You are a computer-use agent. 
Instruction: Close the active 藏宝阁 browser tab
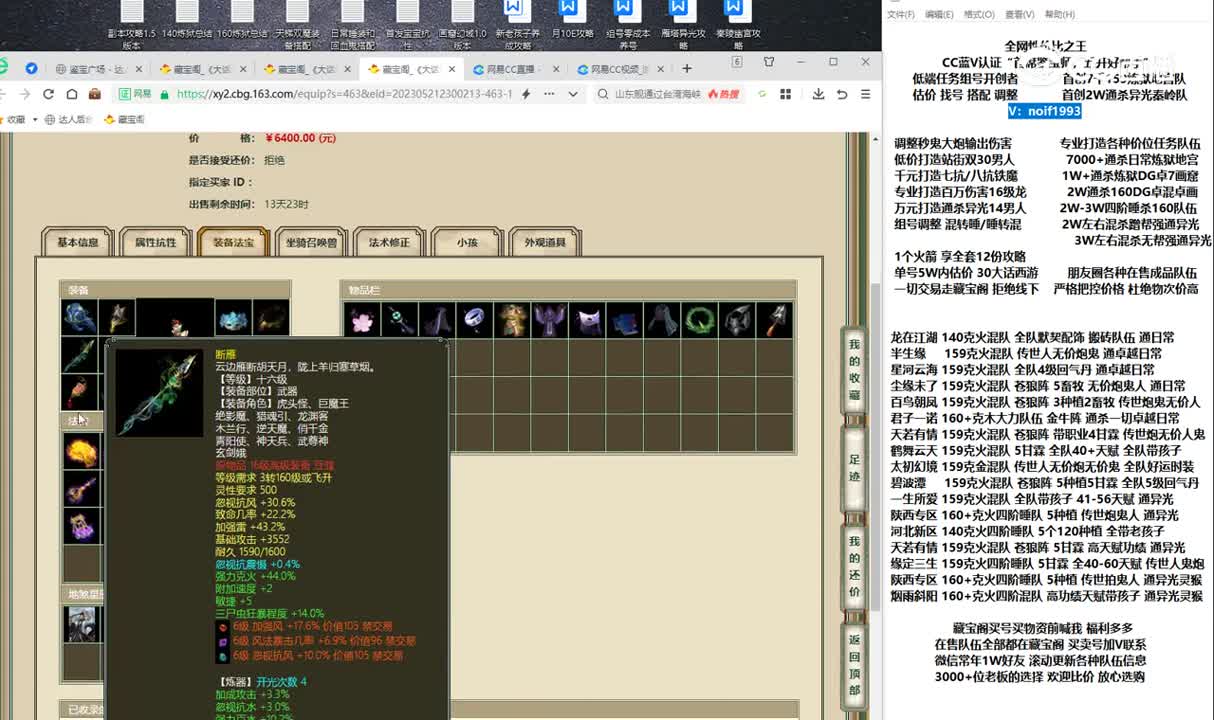[x=452, y=69]
